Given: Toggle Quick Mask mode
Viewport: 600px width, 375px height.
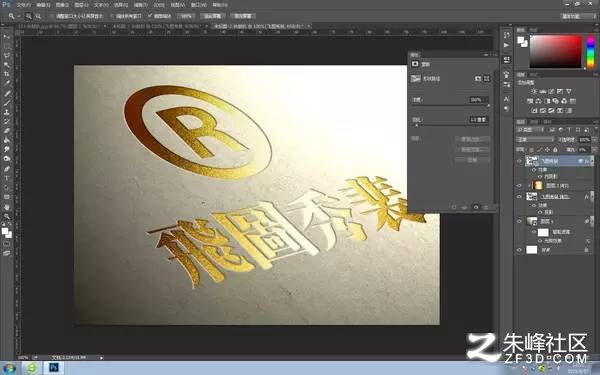Looking at the screenshot, I should point(7,243).
